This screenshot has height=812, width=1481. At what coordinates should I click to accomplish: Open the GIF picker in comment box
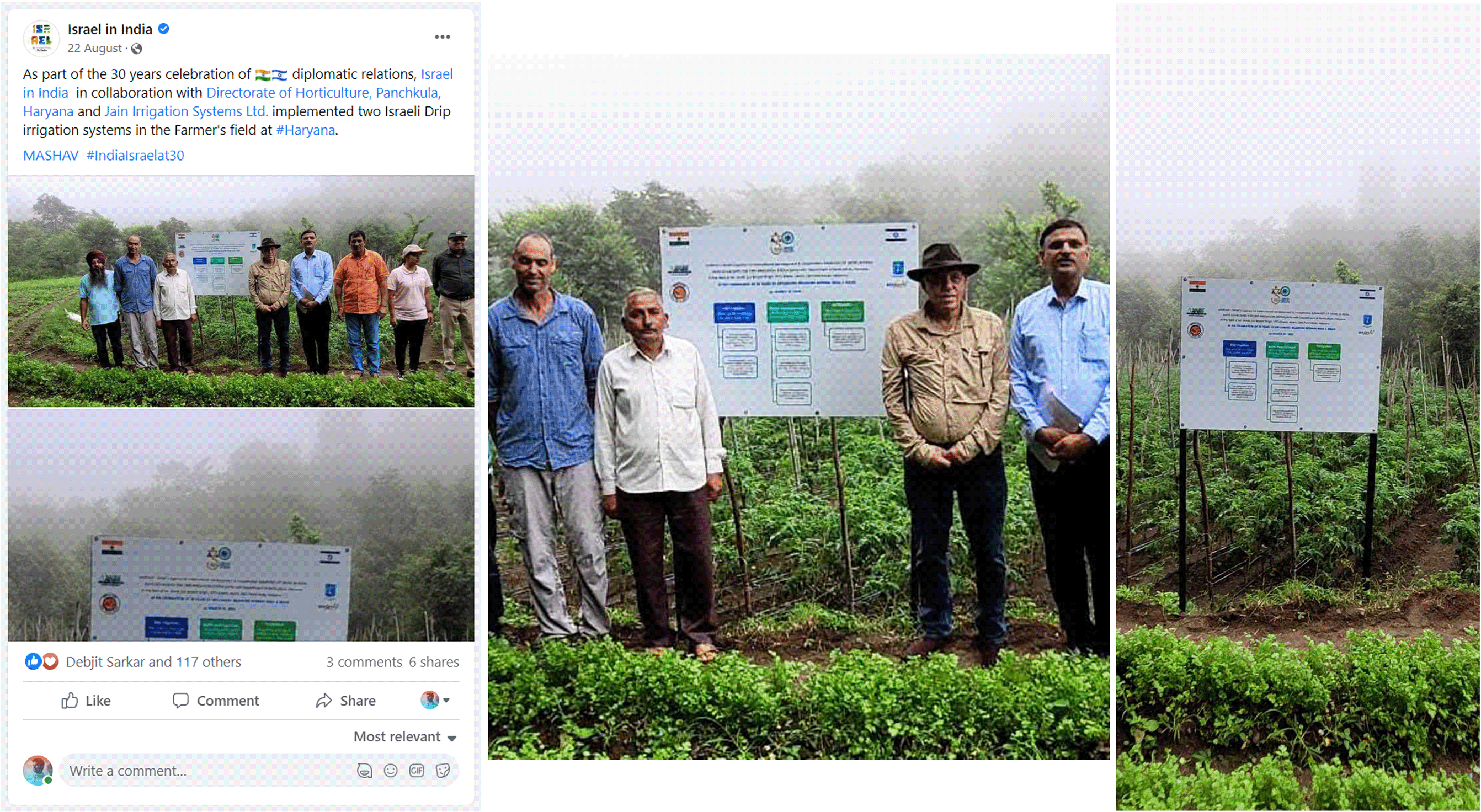tap(417, 771)
